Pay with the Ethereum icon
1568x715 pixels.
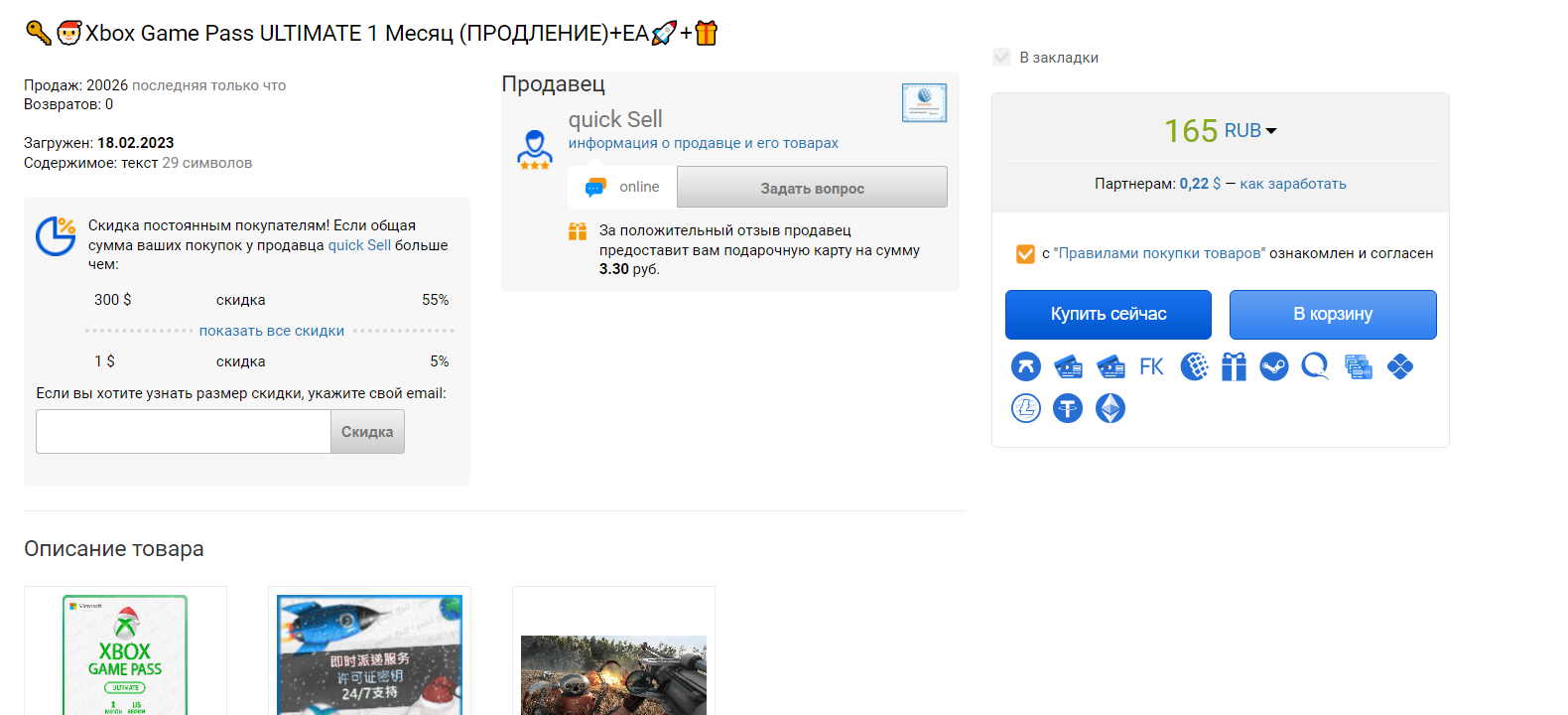coord(1111,408)
